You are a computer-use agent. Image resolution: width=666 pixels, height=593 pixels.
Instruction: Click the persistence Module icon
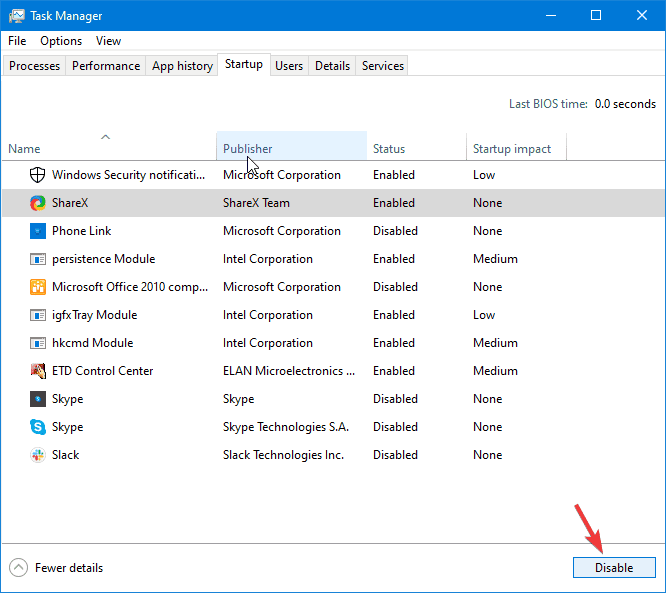37,259
